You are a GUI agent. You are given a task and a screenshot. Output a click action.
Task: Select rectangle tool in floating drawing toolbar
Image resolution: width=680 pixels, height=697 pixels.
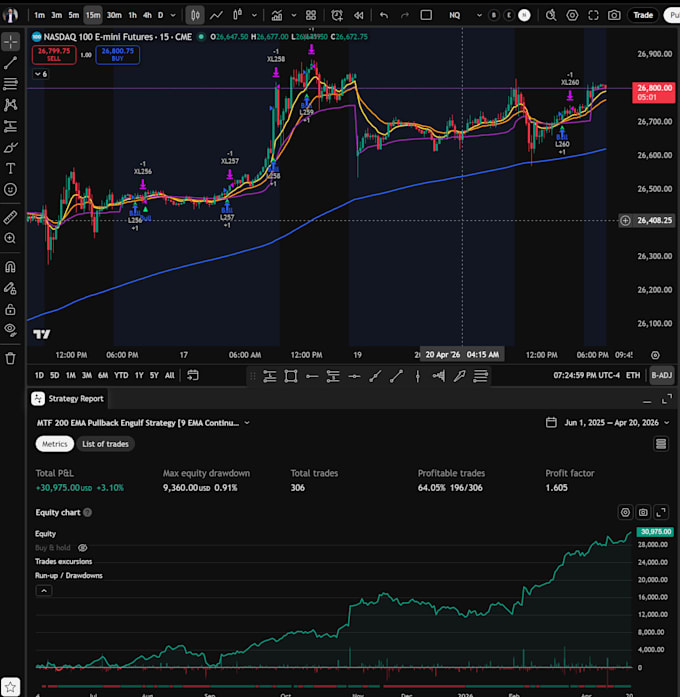291,377
